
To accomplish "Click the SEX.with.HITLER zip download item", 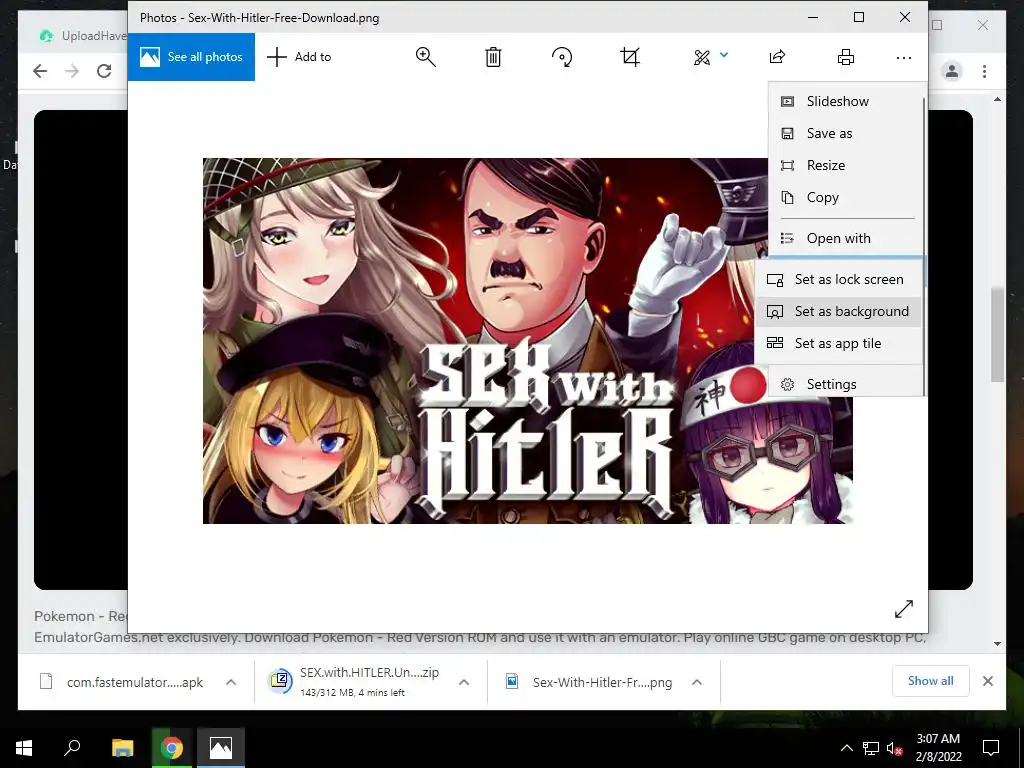I will 369,682.
